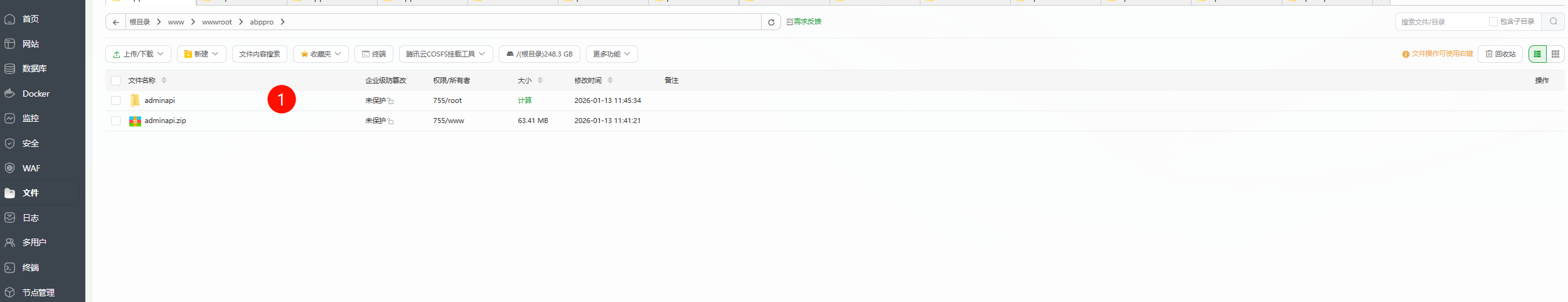Go to 数据库 in the sidebar

(x=35, y=68)
